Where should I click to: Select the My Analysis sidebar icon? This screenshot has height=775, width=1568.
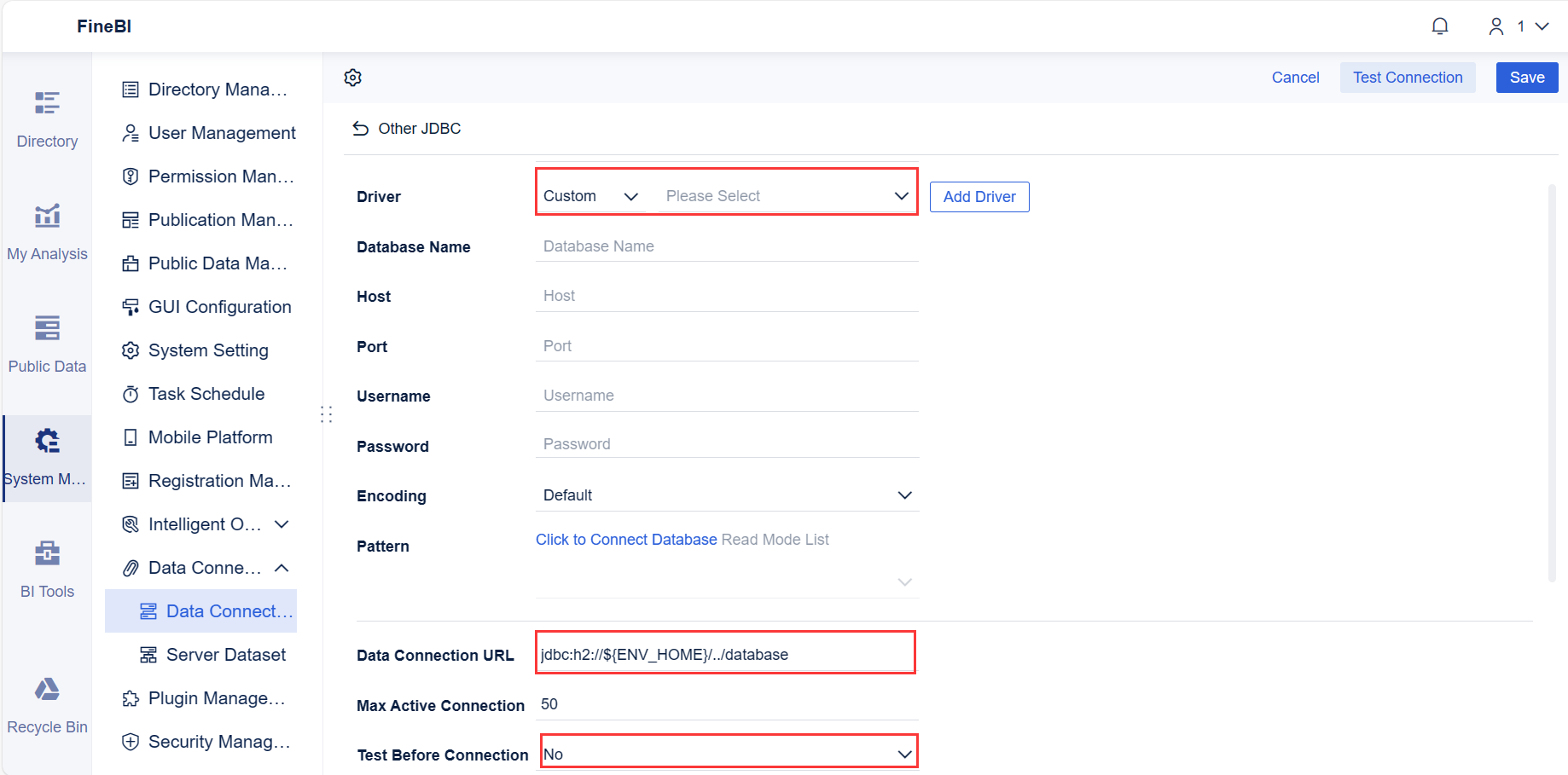[x=46, y=230]
